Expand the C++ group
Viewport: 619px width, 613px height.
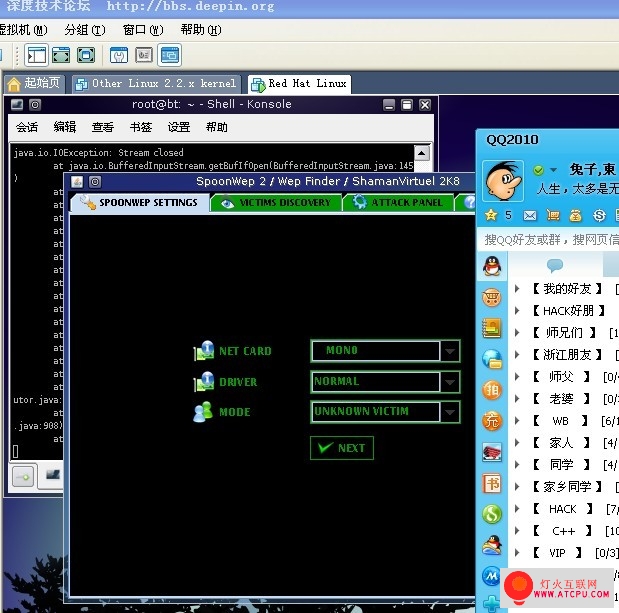(x=517, y=531)
